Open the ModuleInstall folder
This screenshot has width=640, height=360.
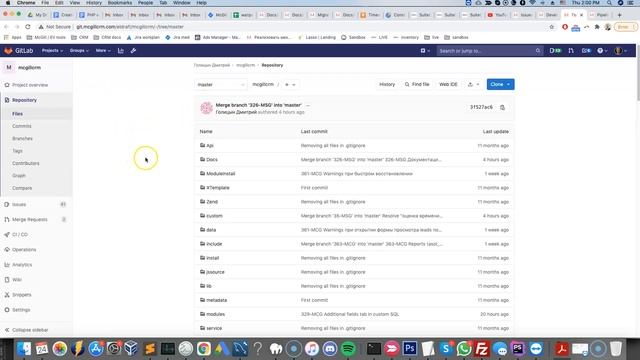pyautogui.click(x=220, y=174)
